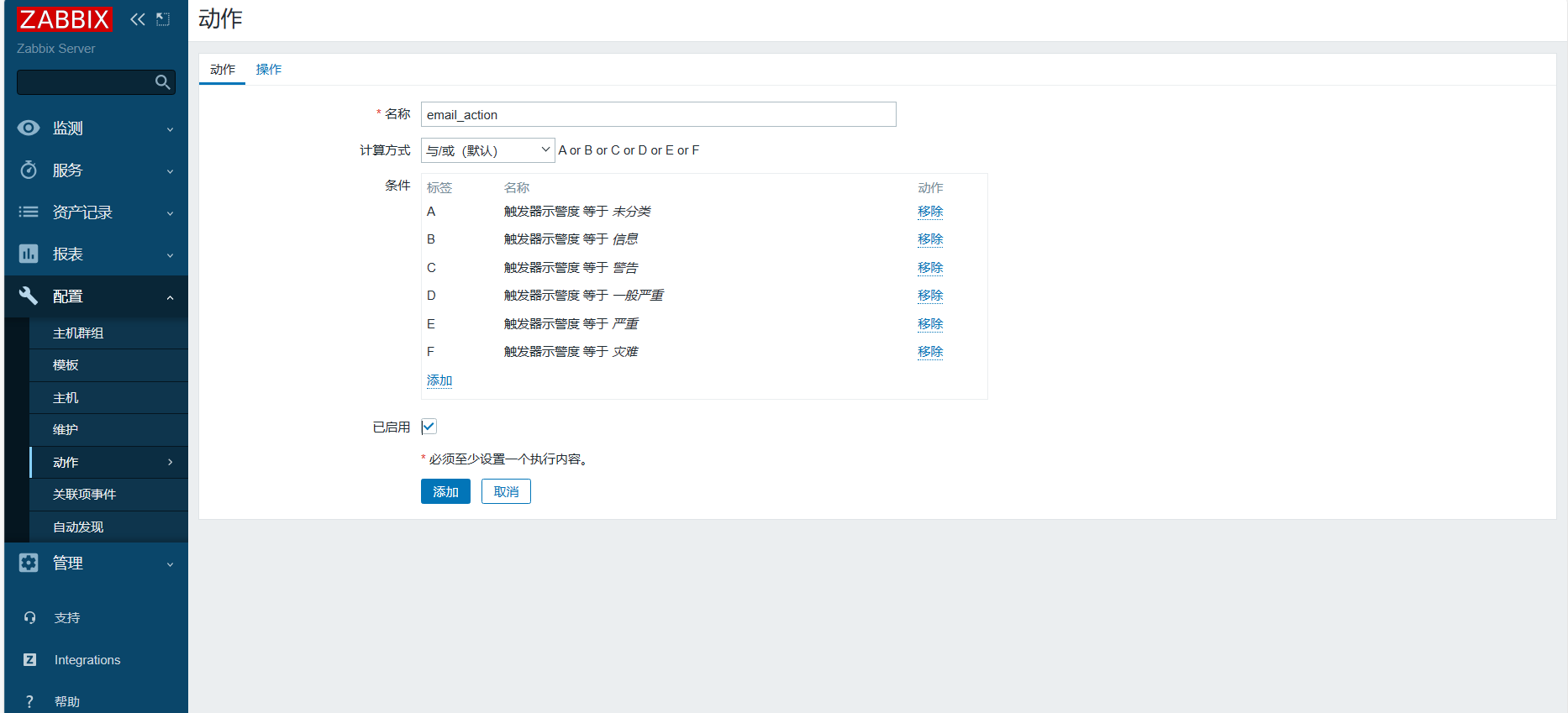
Task: Click the 配置 wrench icon
Action: coord(29,296)
